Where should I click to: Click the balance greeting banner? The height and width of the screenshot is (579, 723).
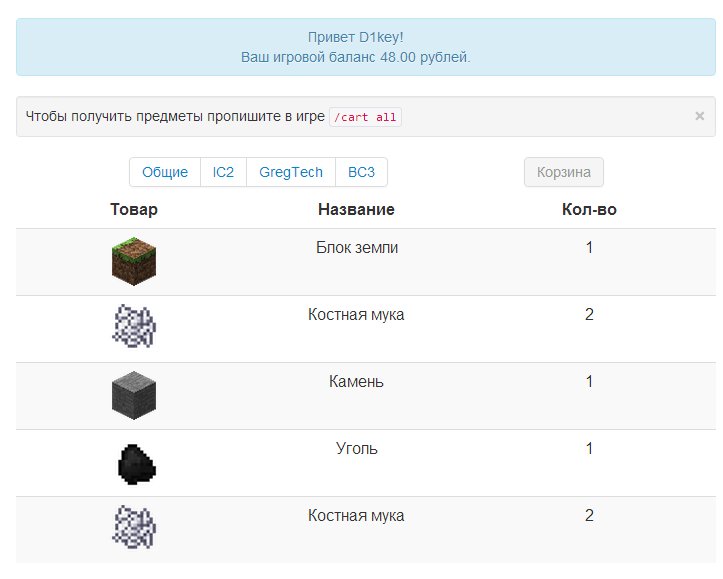coord(366,47)
